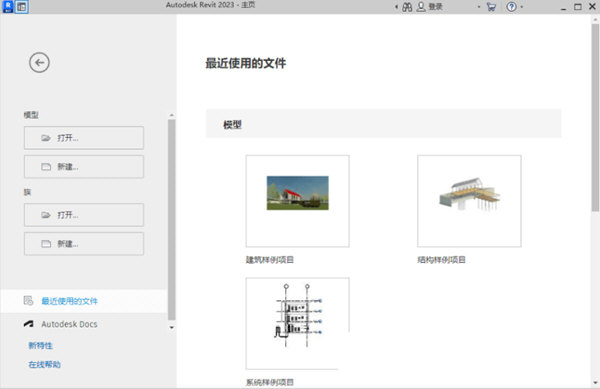The width and height of the screenshot is (600, 389).
Task: Click the user sign-in icon
Action: [x=421, y=7]
